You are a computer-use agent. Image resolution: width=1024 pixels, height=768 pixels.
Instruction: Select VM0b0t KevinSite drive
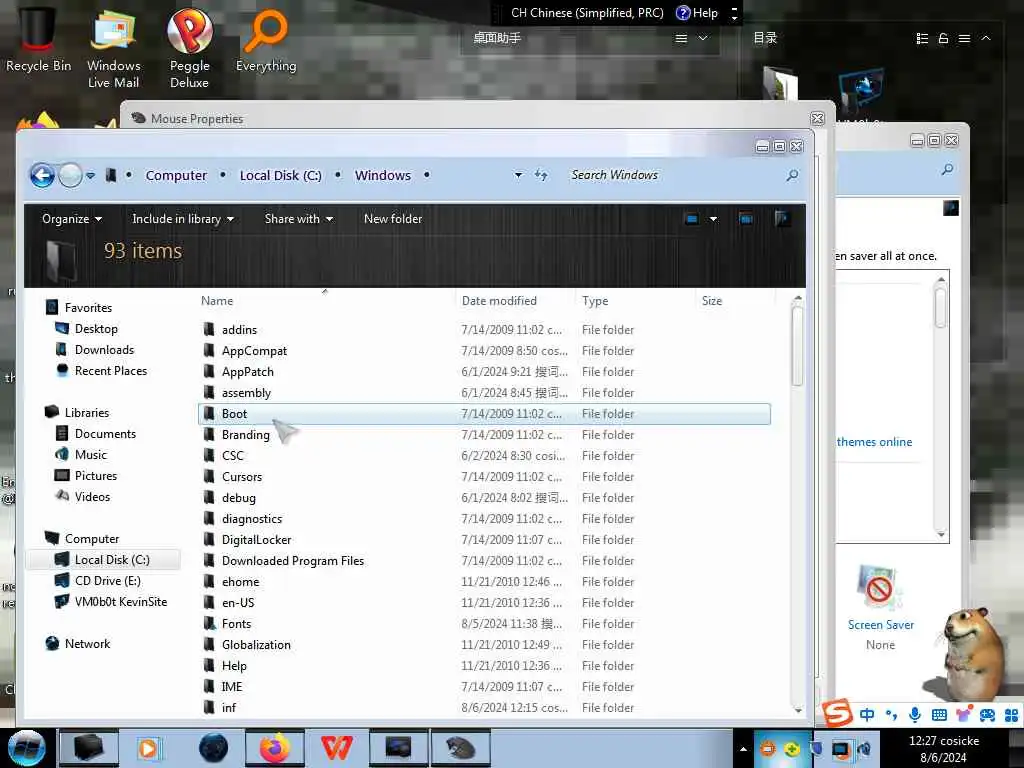(121, 601)
